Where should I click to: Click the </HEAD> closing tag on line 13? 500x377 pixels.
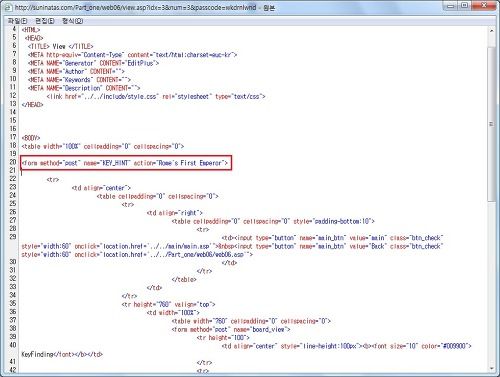[32, 105]
